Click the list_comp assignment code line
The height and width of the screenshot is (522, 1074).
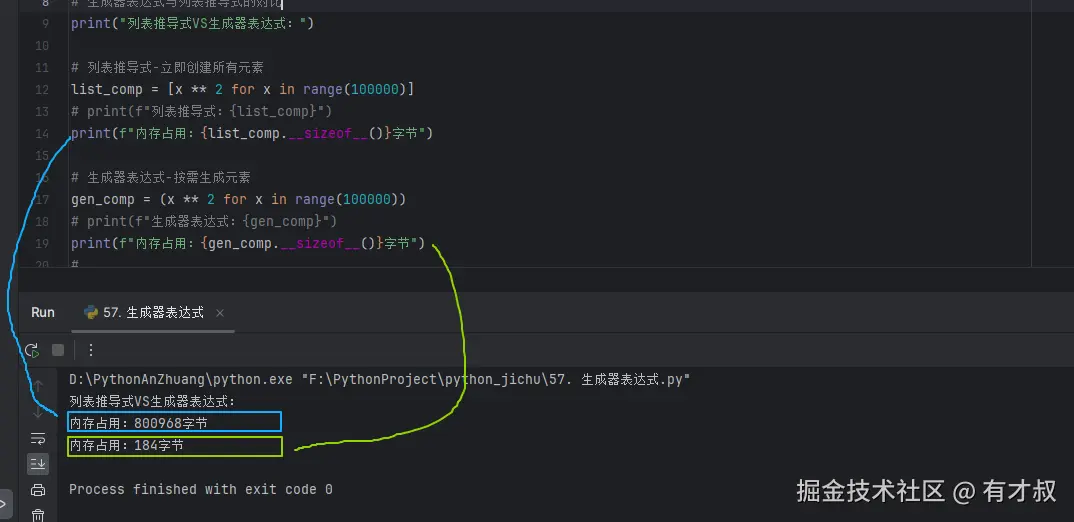(242, 90)
